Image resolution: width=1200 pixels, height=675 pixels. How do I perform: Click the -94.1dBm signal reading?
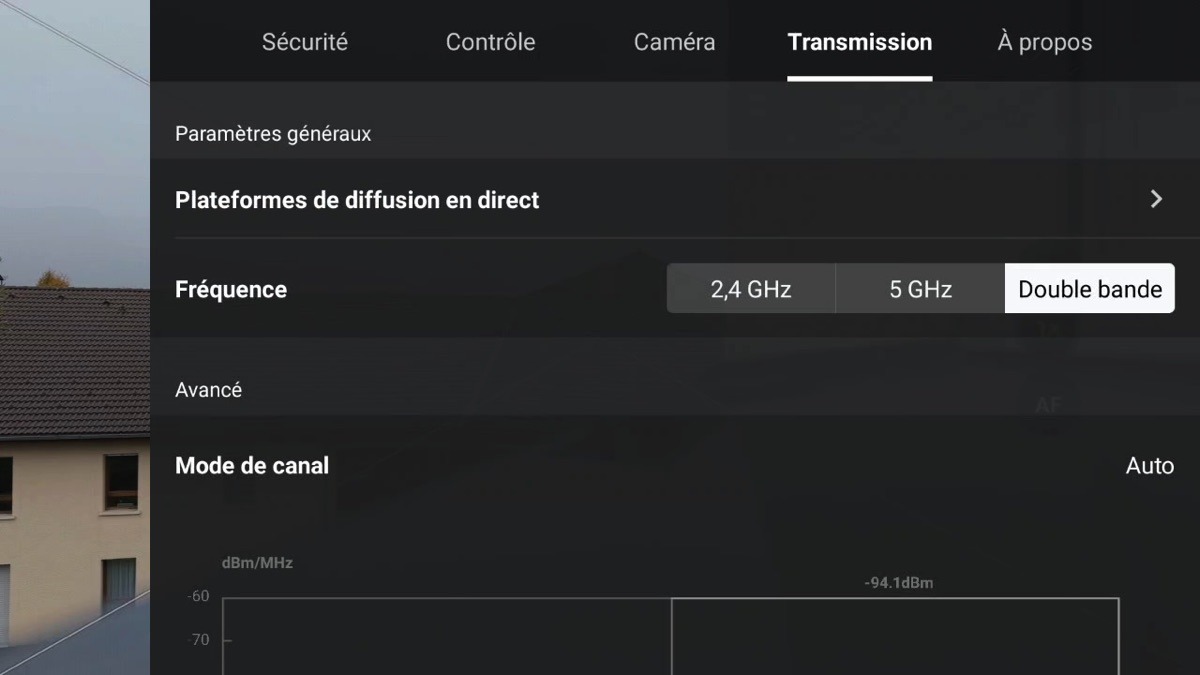point(899,582)
